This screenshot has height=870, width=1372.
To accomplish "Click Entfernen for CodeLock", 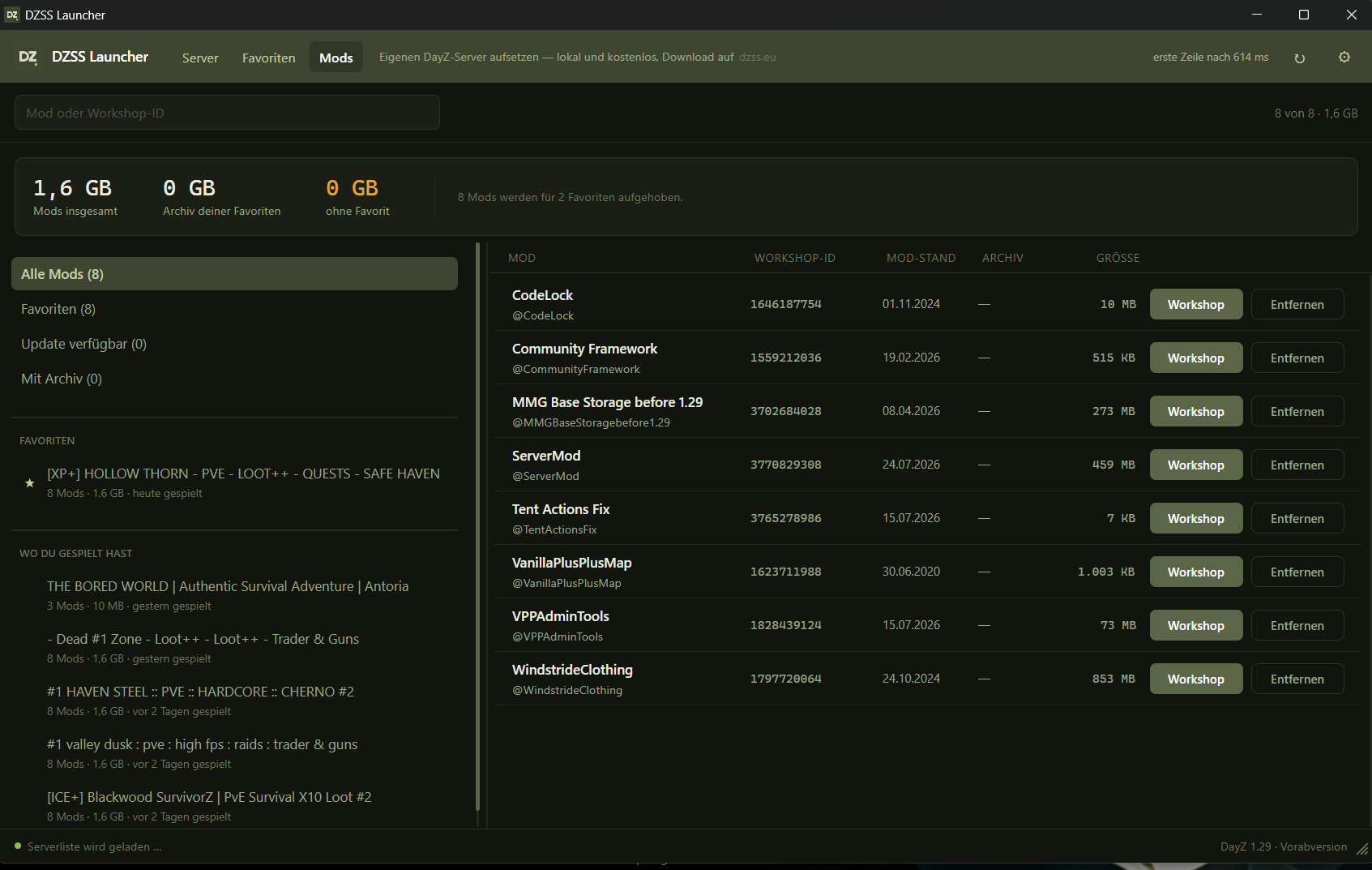I will click(1297, 304).
